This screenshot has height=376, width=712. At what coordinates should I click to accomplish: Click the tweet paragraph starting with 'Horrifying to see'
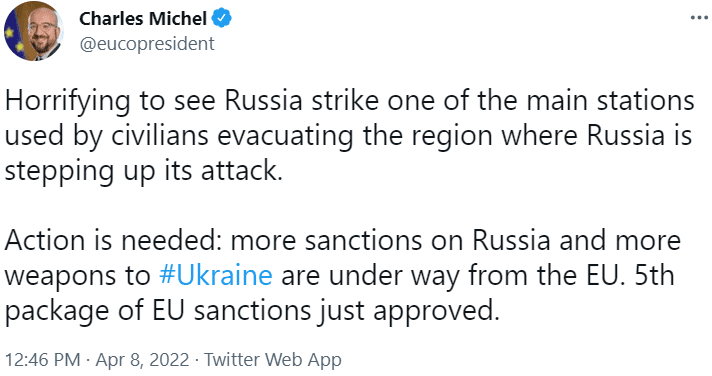[350, 135]
